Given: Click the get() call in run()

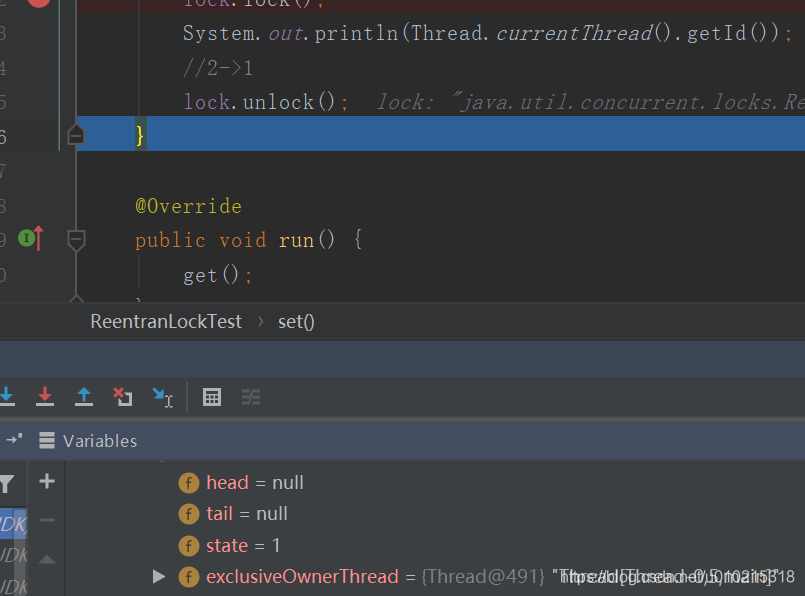Looking at the screenshot, I should pos(218,275).
